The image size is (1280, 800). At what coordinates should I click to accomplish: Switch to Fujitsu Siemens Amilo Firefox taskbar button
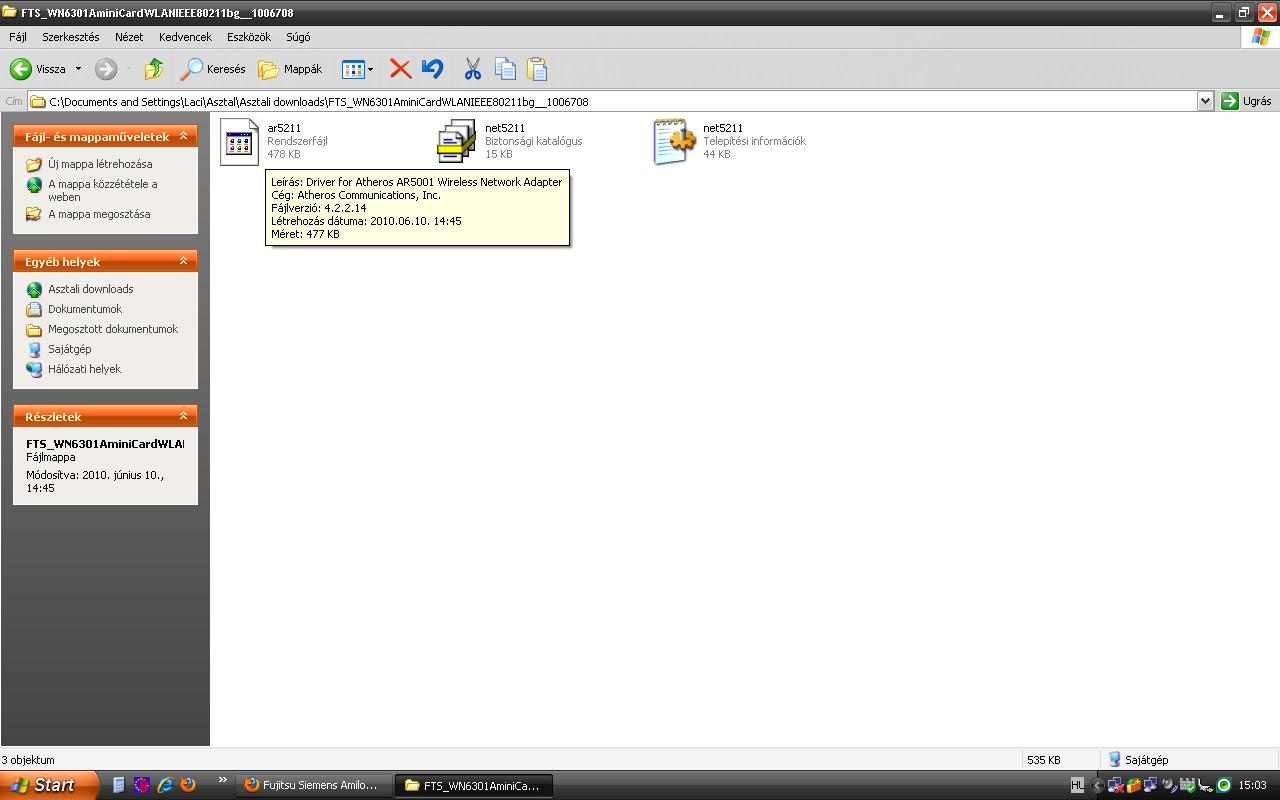313,785
